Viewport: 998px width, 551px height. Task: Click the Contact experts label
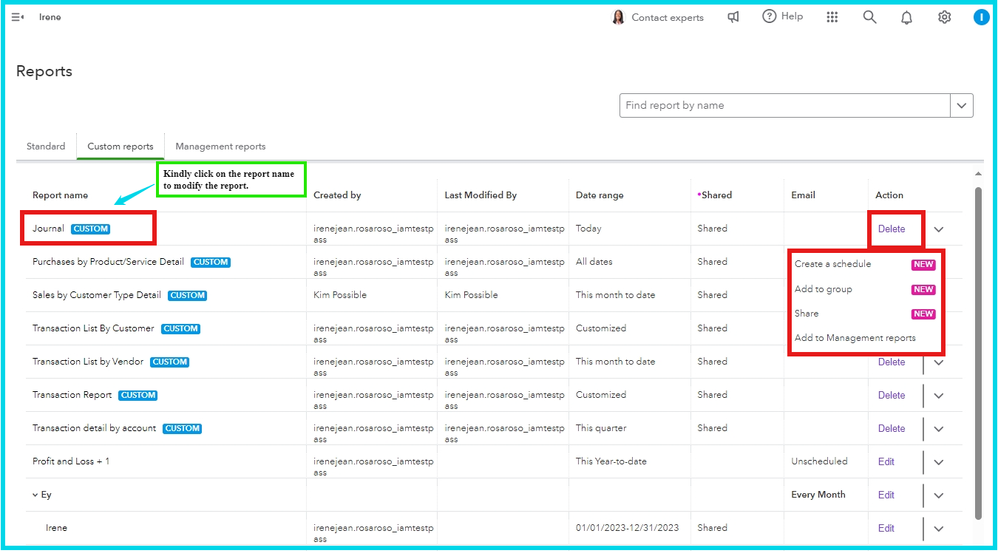point(668,18)
